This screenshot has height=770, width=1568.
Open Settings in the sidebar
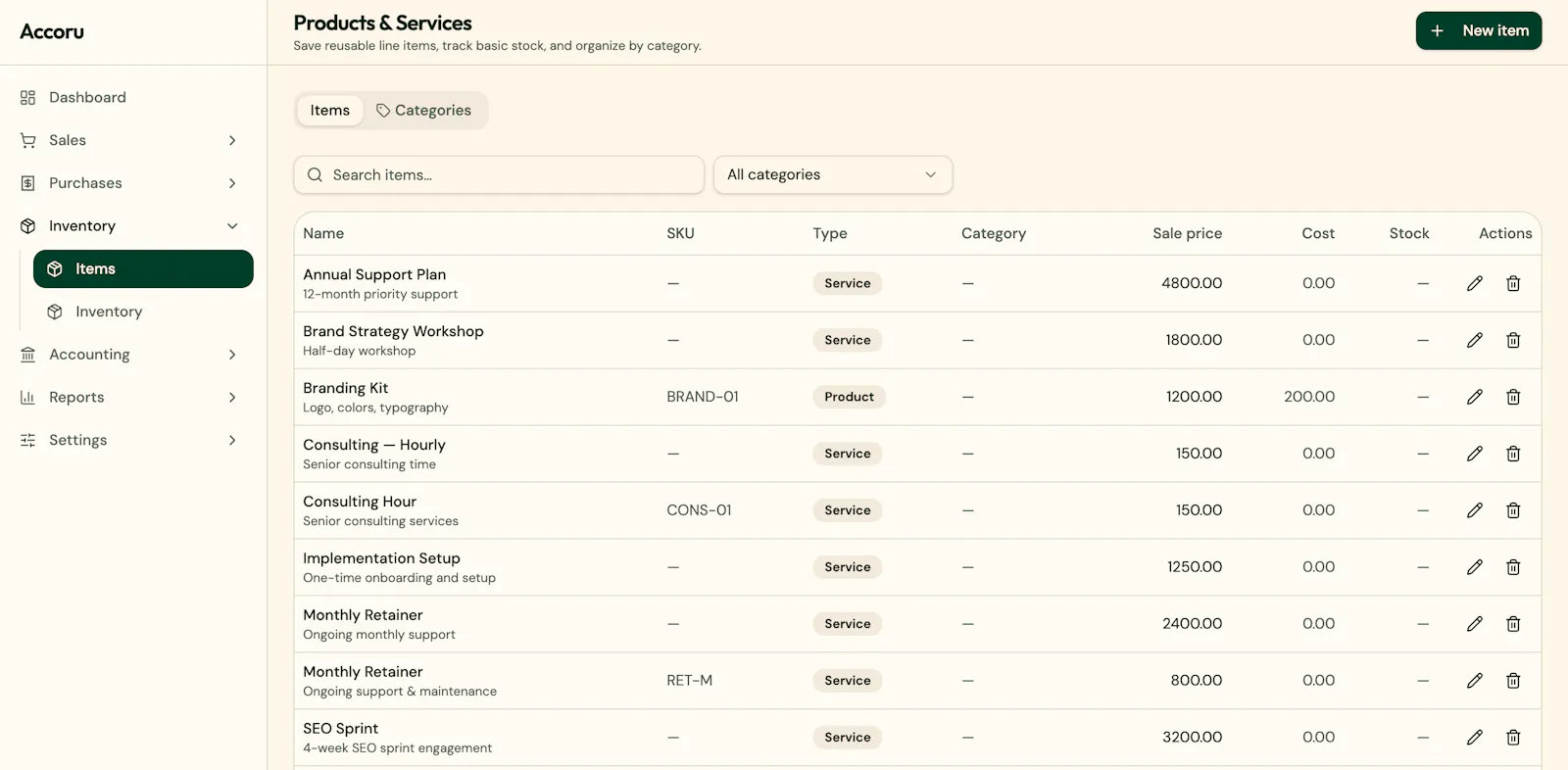tap(128, 441)
